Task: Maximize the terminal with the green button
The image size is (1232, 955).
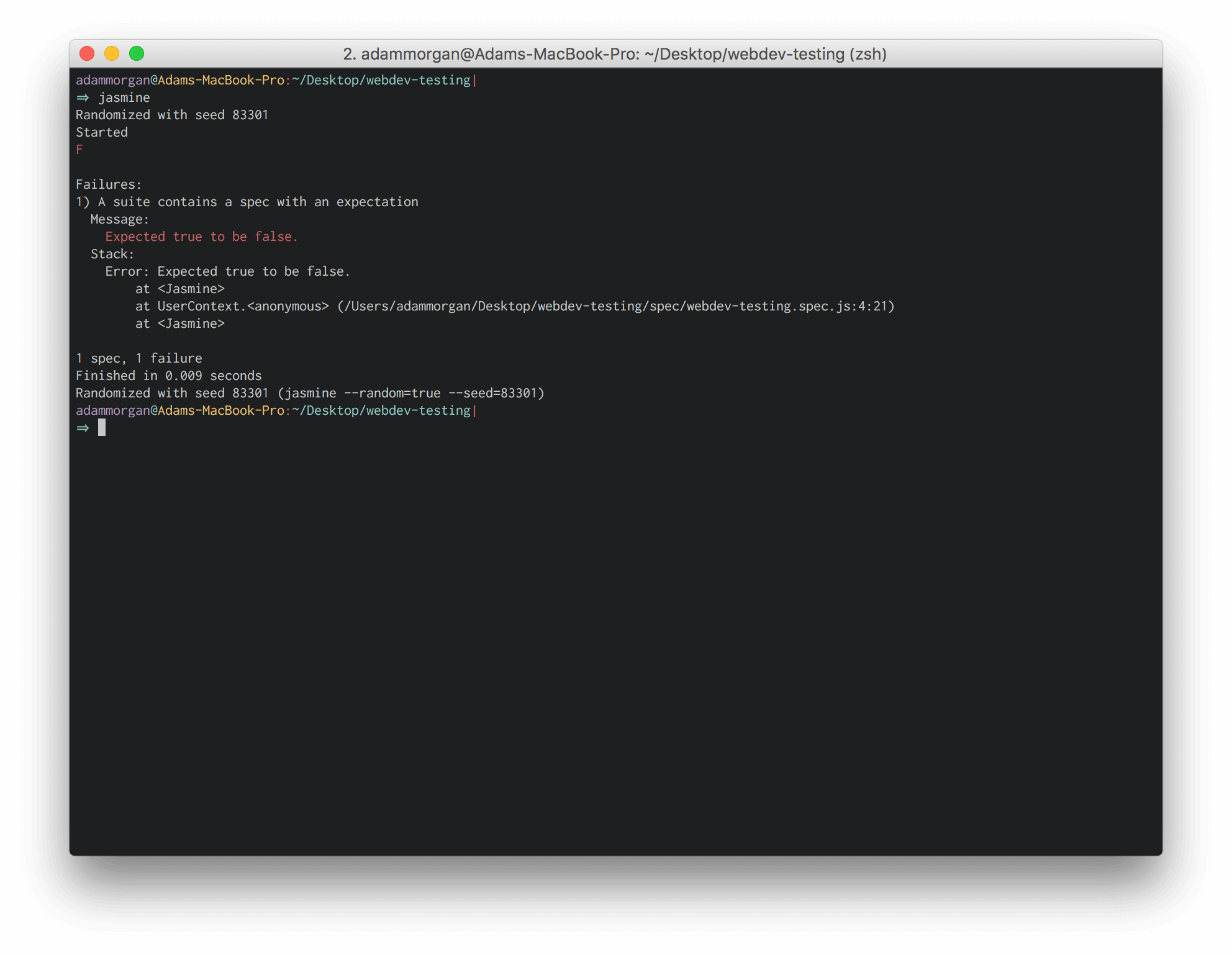Action: pyautogui.click(x=137, y=54)
